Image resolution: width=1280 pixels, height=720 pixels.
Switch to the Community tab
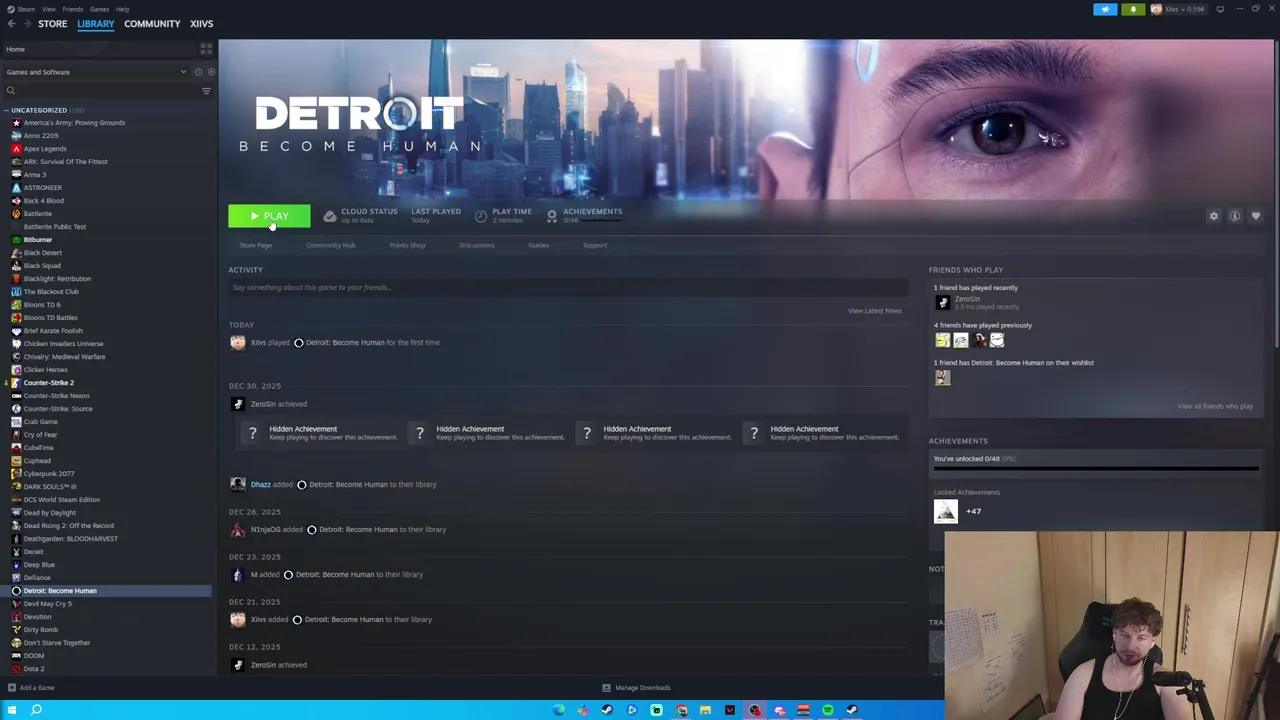pos(152,24)
